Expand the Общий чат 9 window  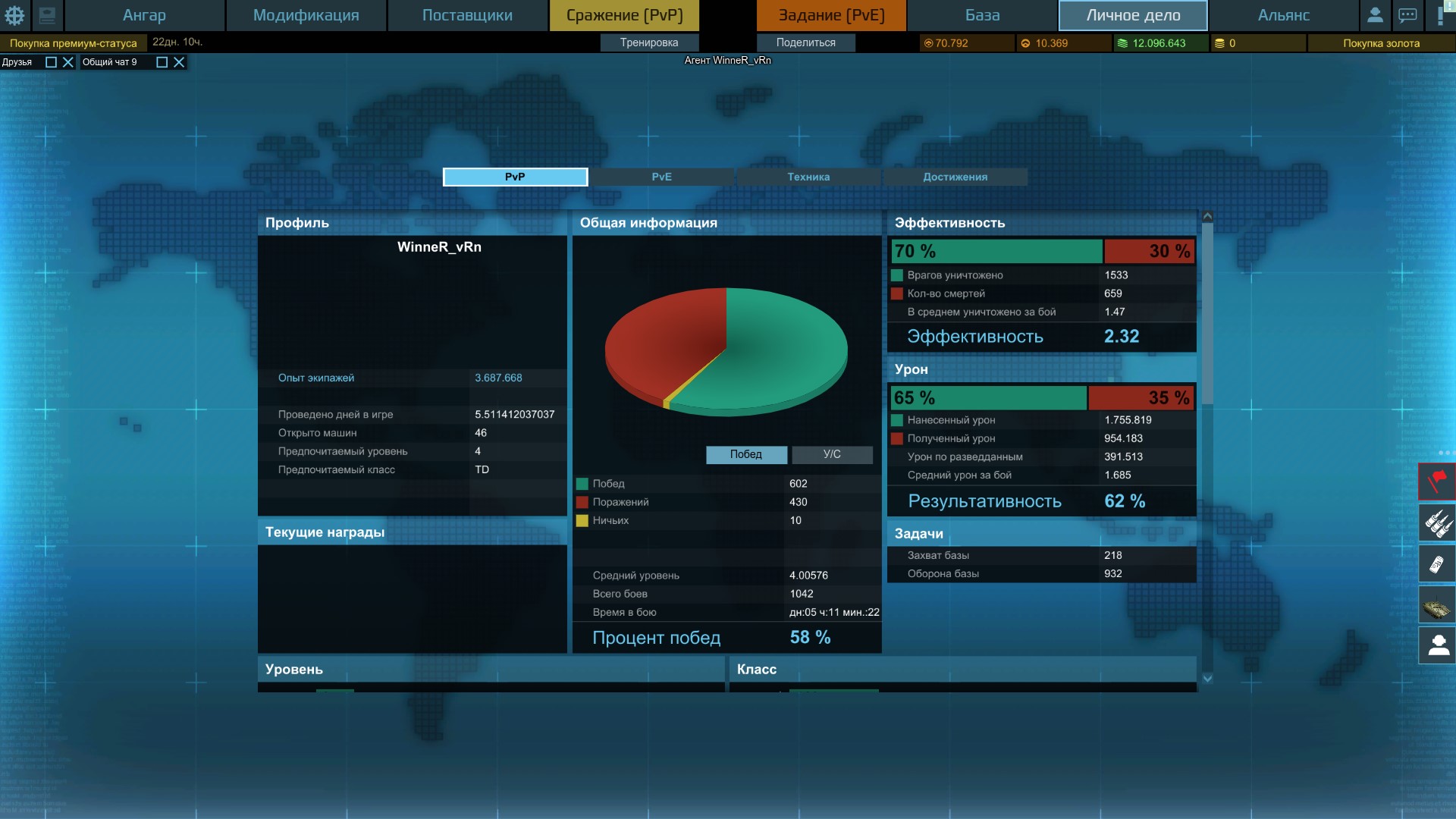point(162,62)
